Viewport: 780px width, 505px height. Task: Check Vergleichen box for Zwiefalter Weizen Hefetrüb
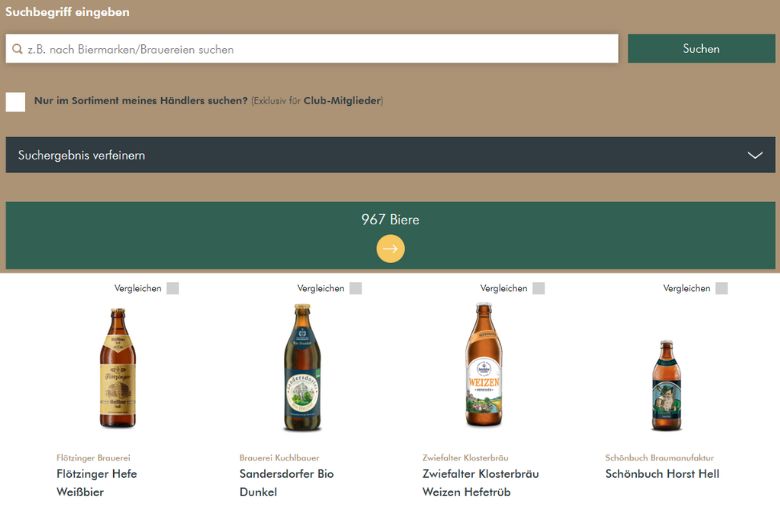[x=539, y=288]
